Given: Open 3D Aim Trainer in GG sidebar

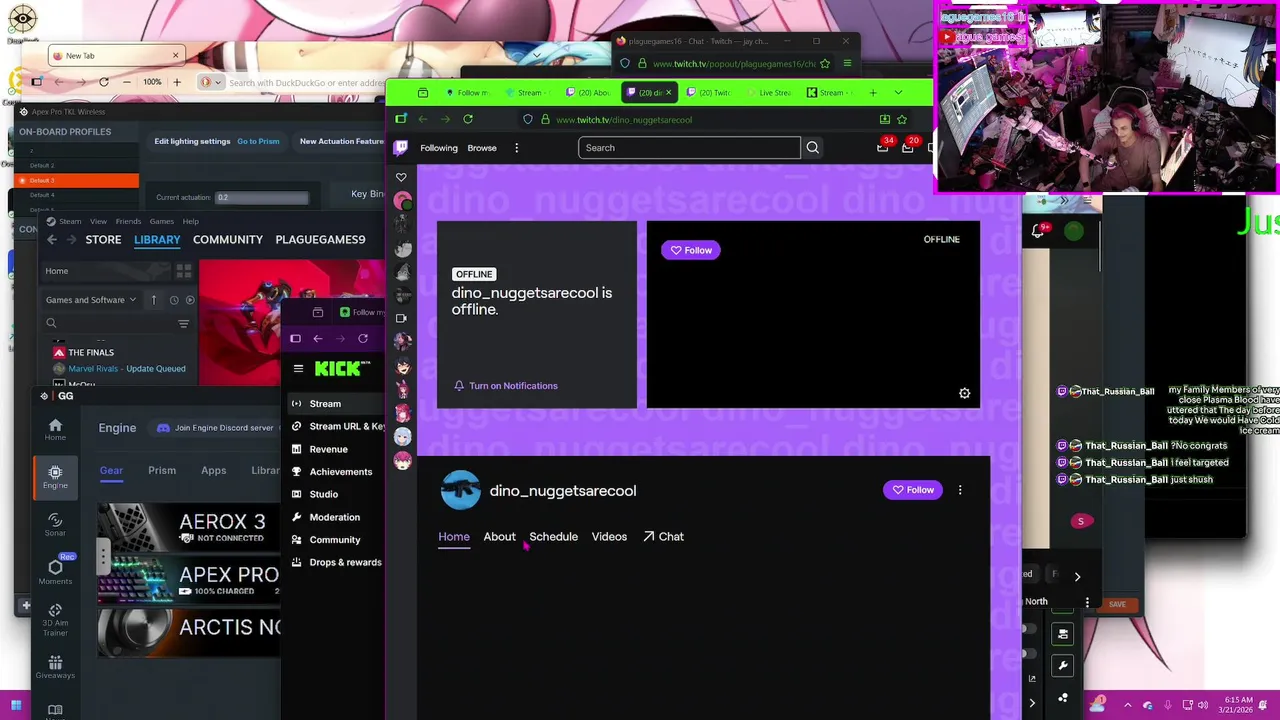Looking at the screenshot, I should pyautogui.click(x=55, y=620).
